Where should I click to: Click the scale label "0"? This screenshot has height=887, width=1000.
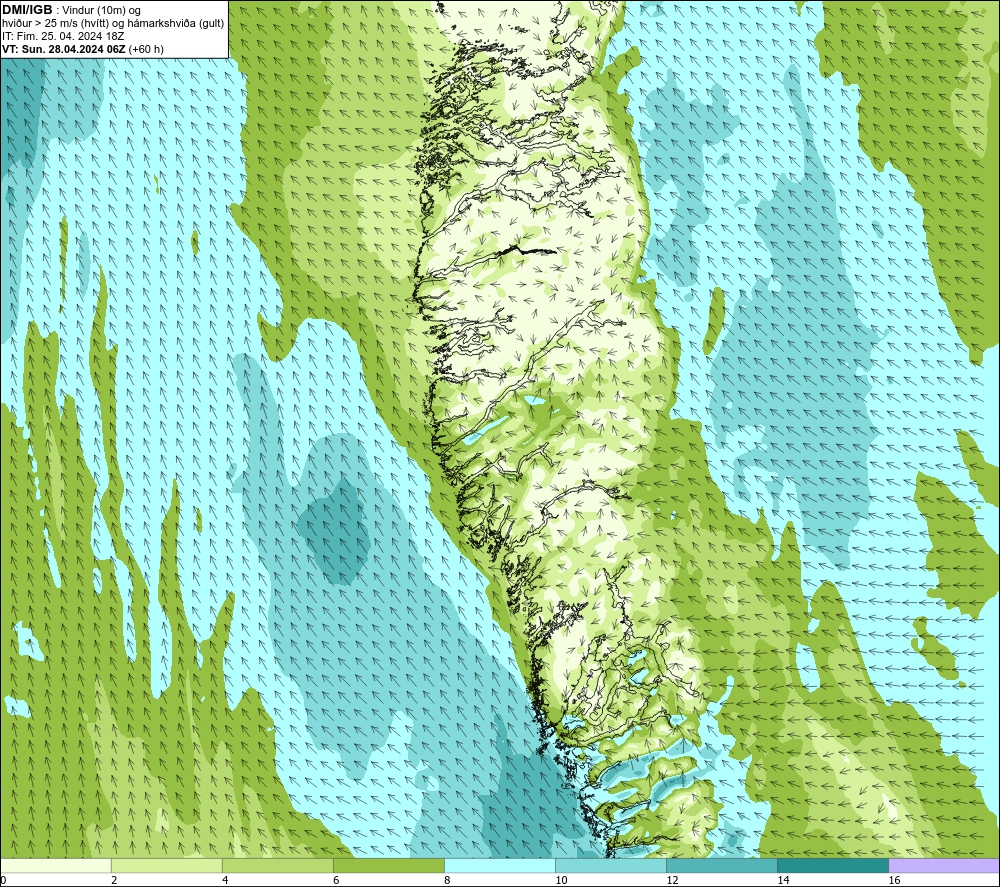(3, 880)
